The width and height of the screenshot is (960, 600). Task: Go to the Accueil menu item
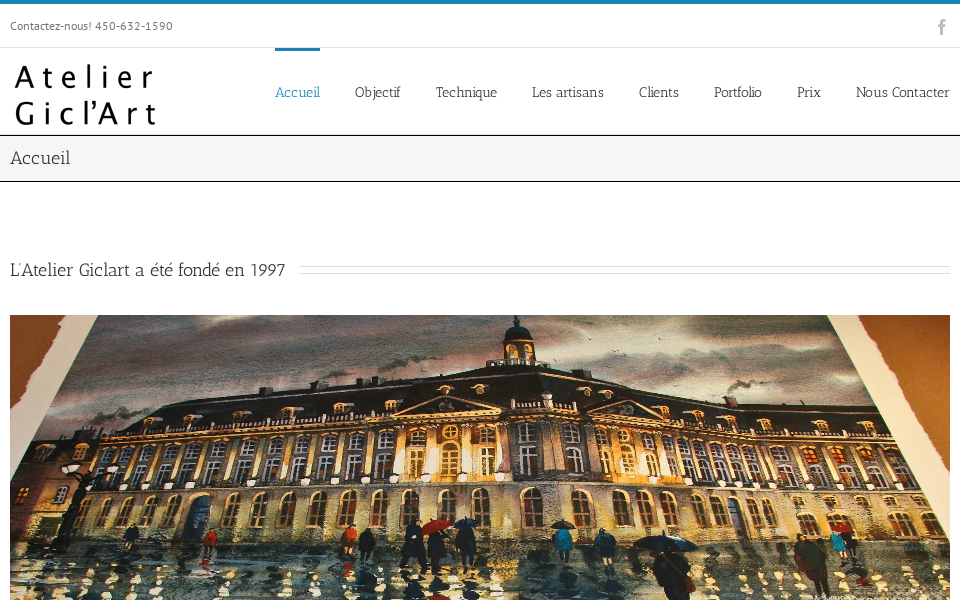(x=297, y=92)
